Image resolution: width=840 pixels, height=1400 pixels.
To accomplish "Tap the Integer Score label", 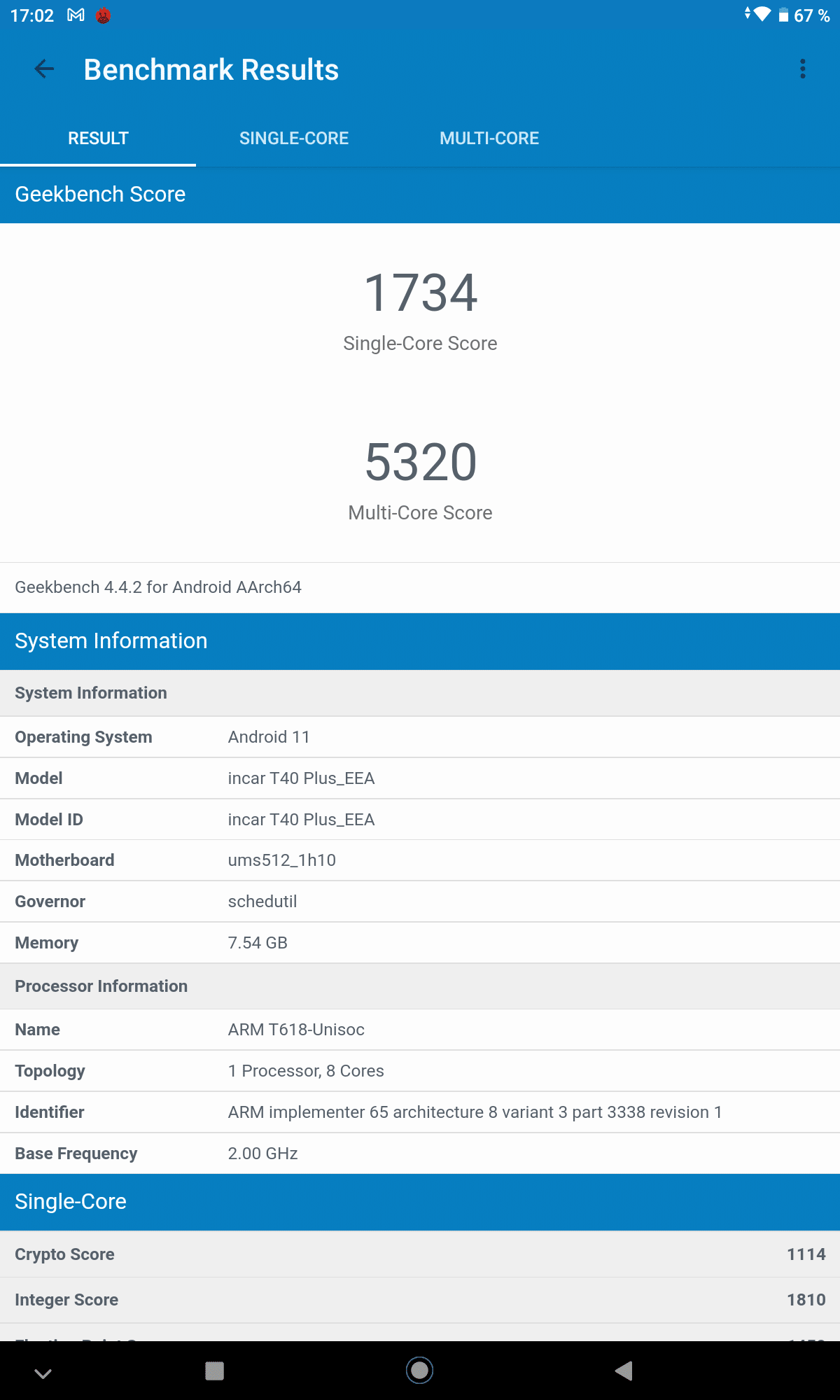I will tap(66, 1300).
